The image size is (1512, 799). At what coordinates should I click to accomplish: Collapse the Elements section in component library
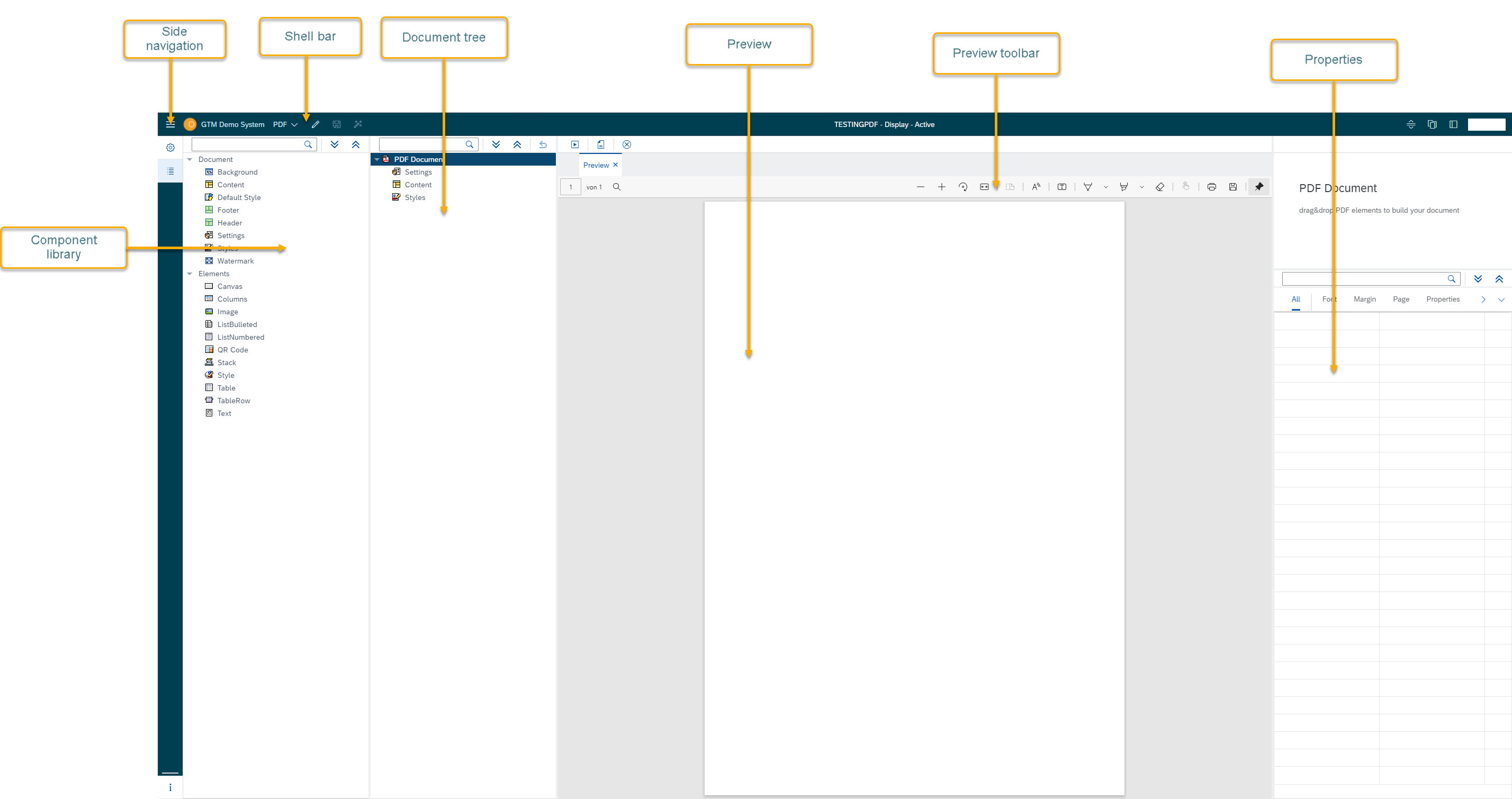tap(189, 273)
